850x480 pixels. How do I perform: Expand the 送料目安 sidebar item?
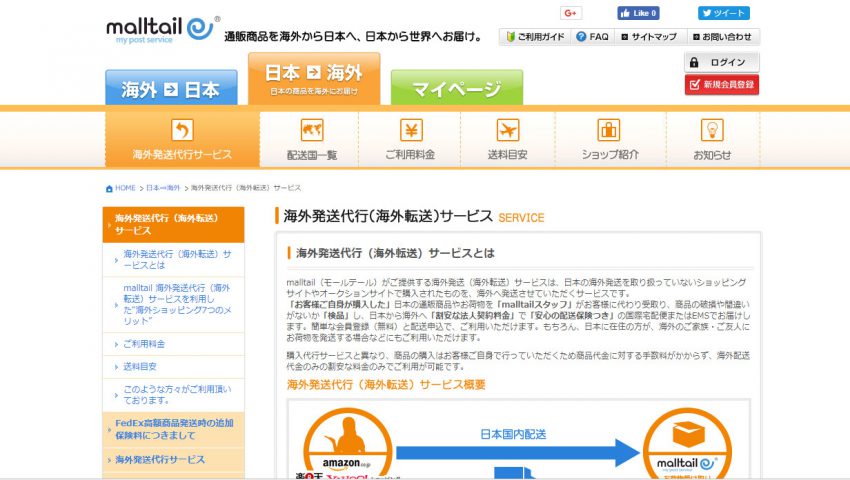139,367
